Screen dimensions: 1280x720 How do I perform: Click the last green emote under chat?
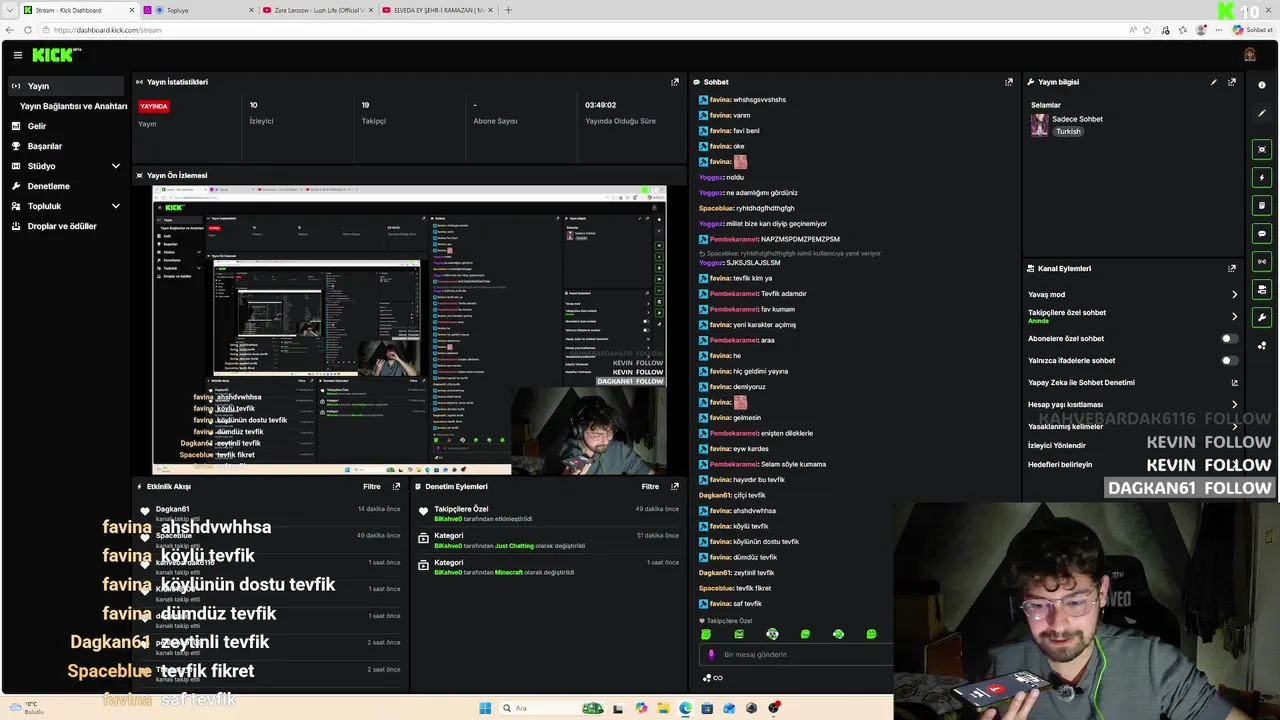point(871,634)
